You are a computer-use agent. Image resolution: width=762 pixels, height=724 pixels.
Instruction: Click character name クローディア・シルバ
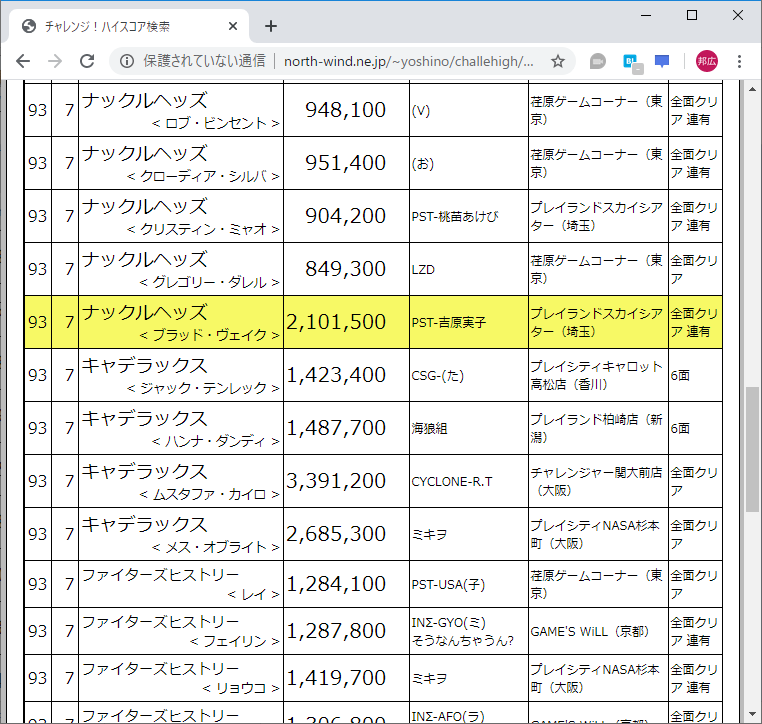[x=204, y=176]
